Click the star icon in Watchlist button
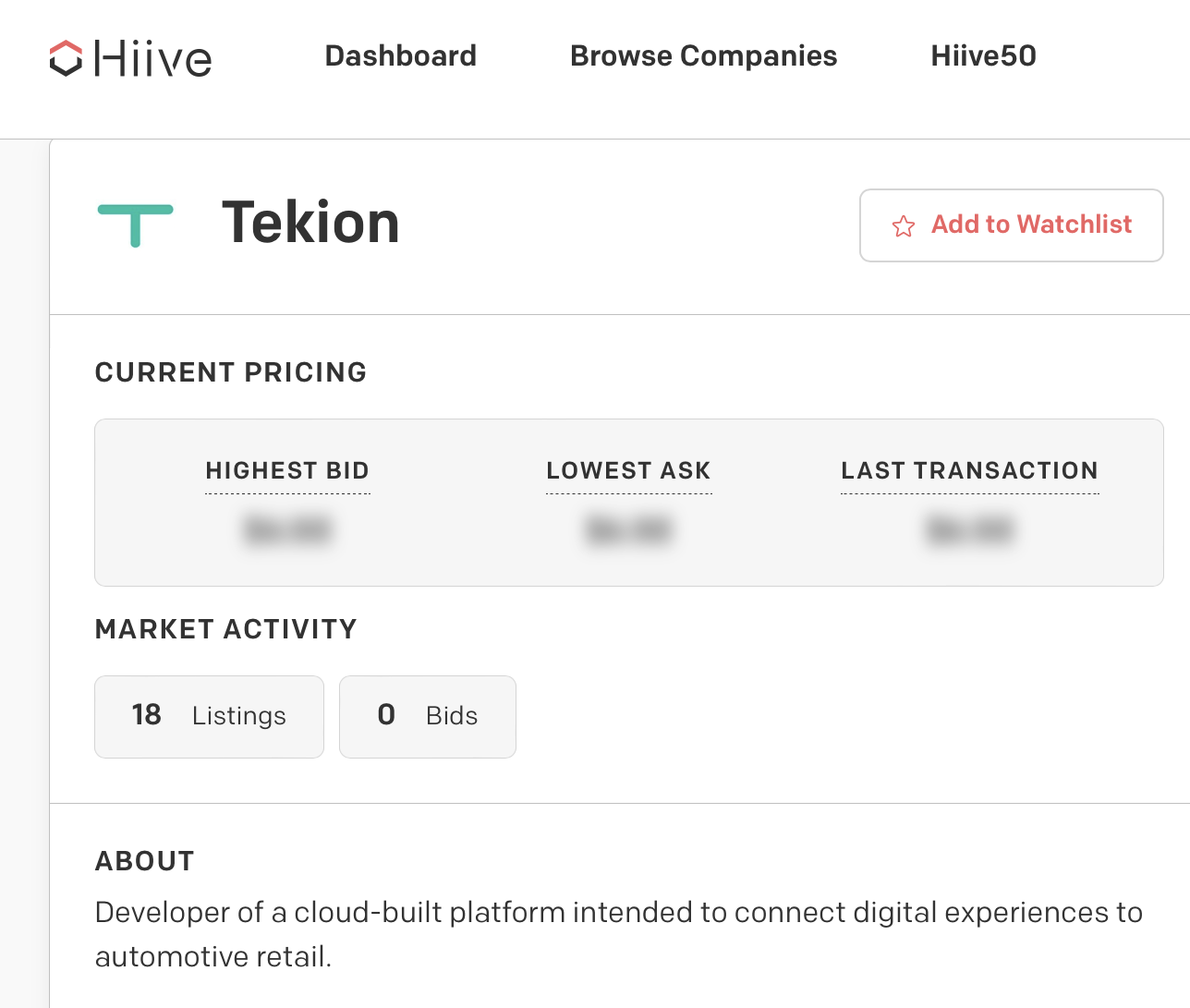 (904, 226)
